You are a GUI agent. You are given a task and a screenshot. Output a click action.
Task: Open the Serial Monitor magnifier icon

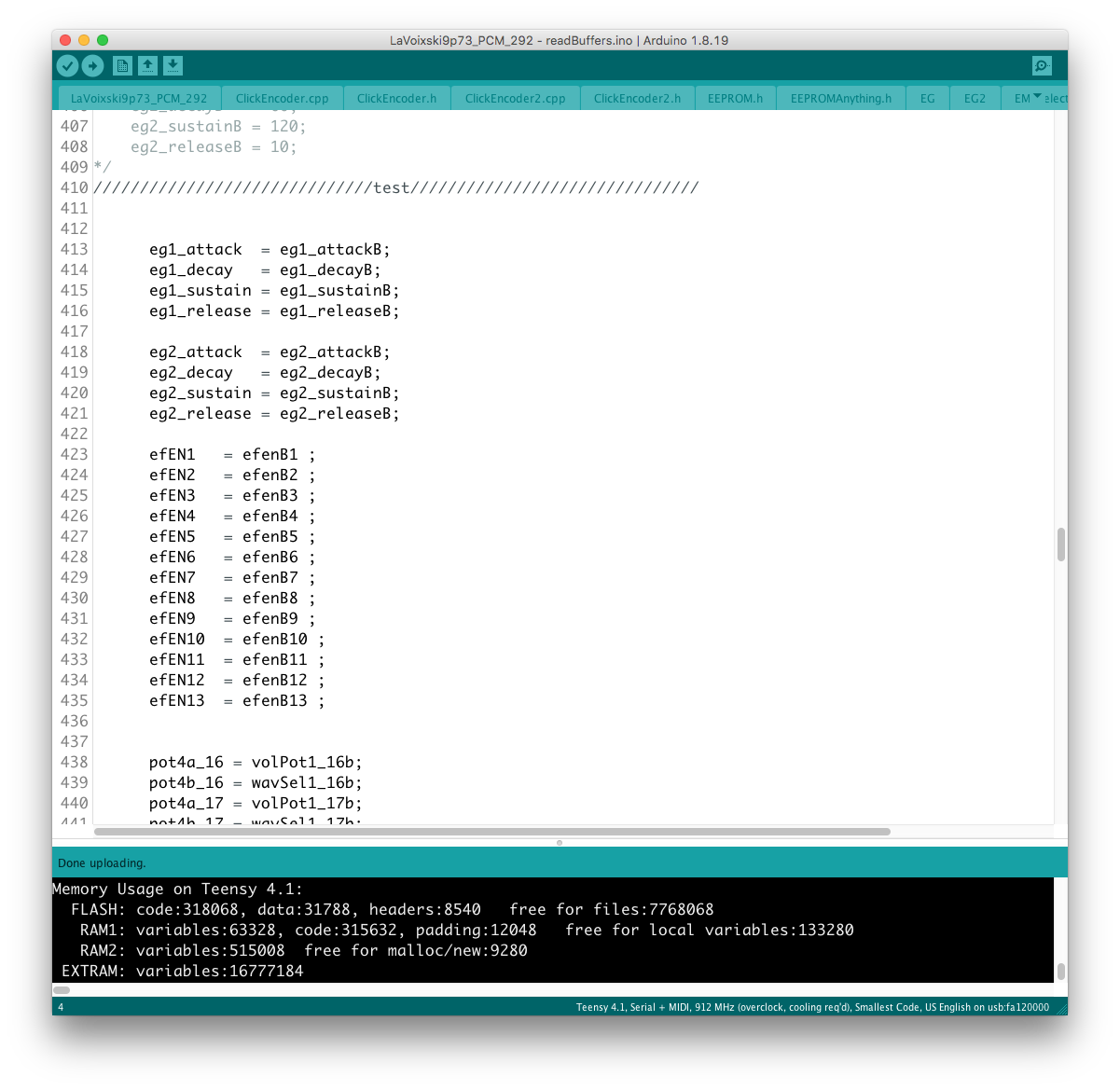[x=1042, y=65]
